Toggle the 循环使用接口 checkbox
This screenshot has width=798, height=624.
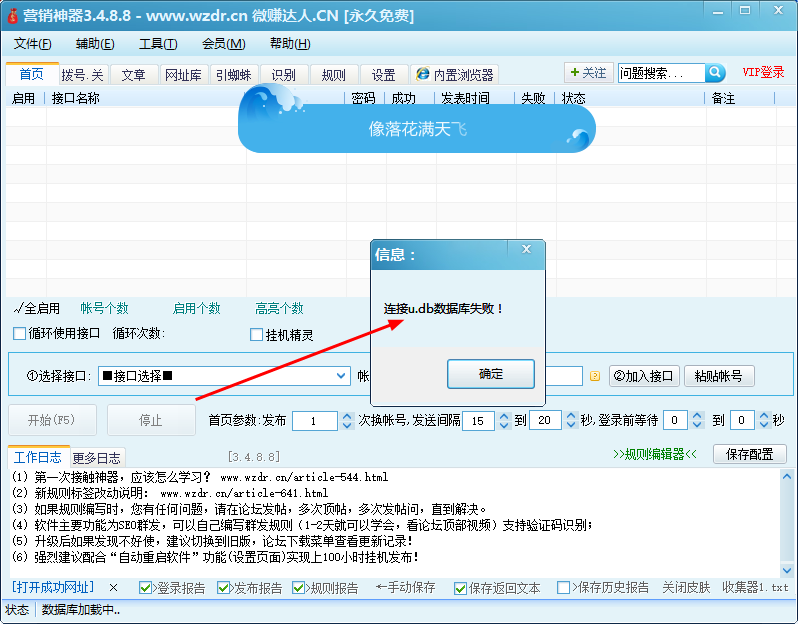(19, 333)
